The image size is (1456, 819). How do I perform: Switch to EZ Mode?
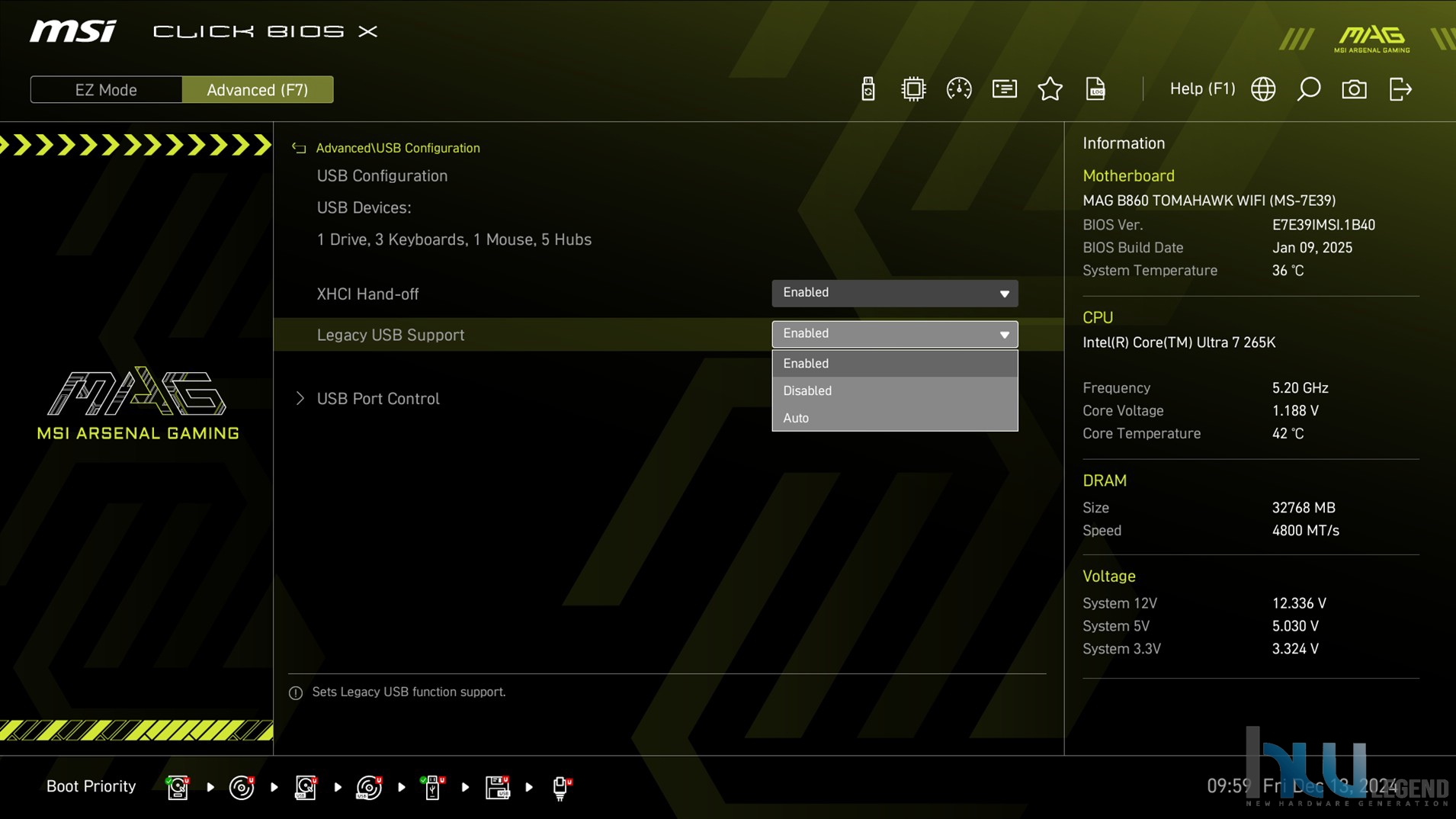[106, 89]
